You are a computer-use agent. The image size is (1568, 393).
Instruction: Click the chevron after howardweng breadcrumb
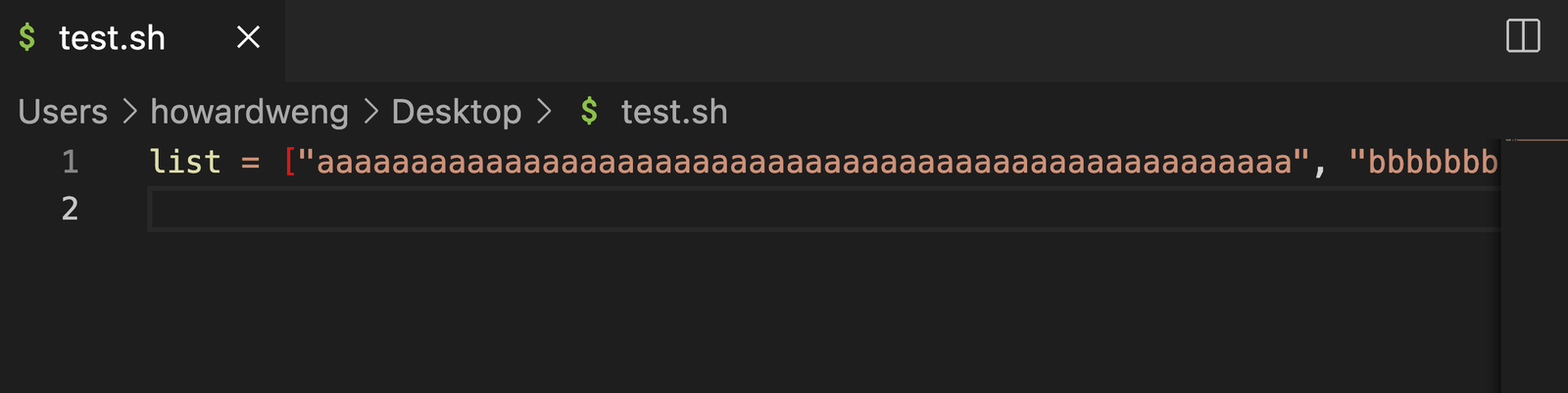point(370,112)
